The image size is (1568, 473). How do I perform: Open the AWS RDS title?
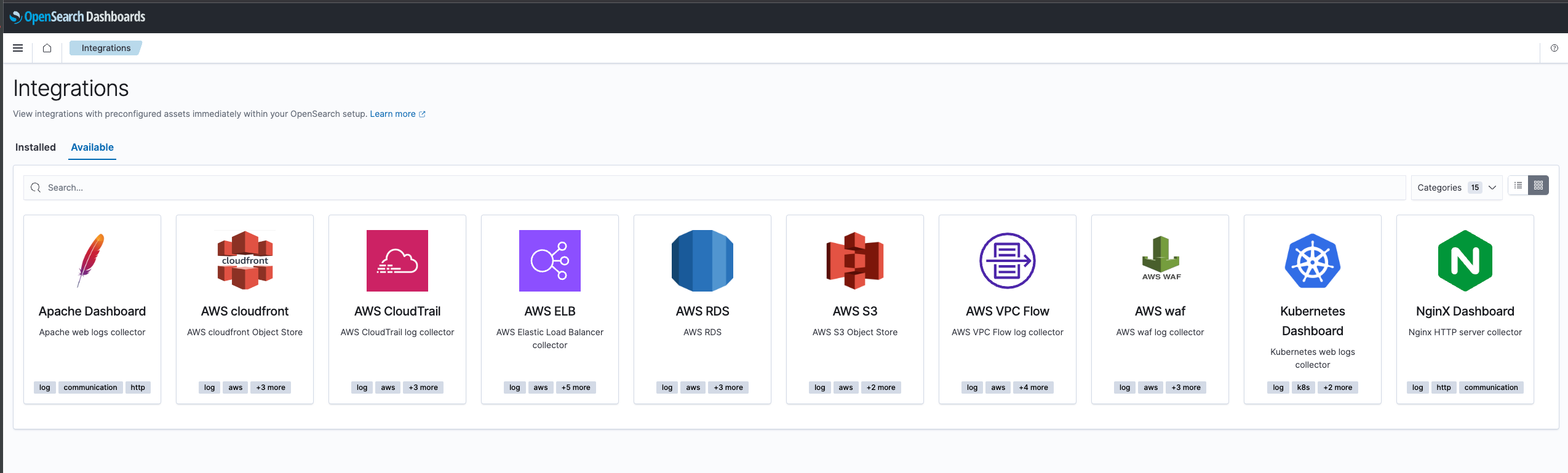(x=702, y=311)
